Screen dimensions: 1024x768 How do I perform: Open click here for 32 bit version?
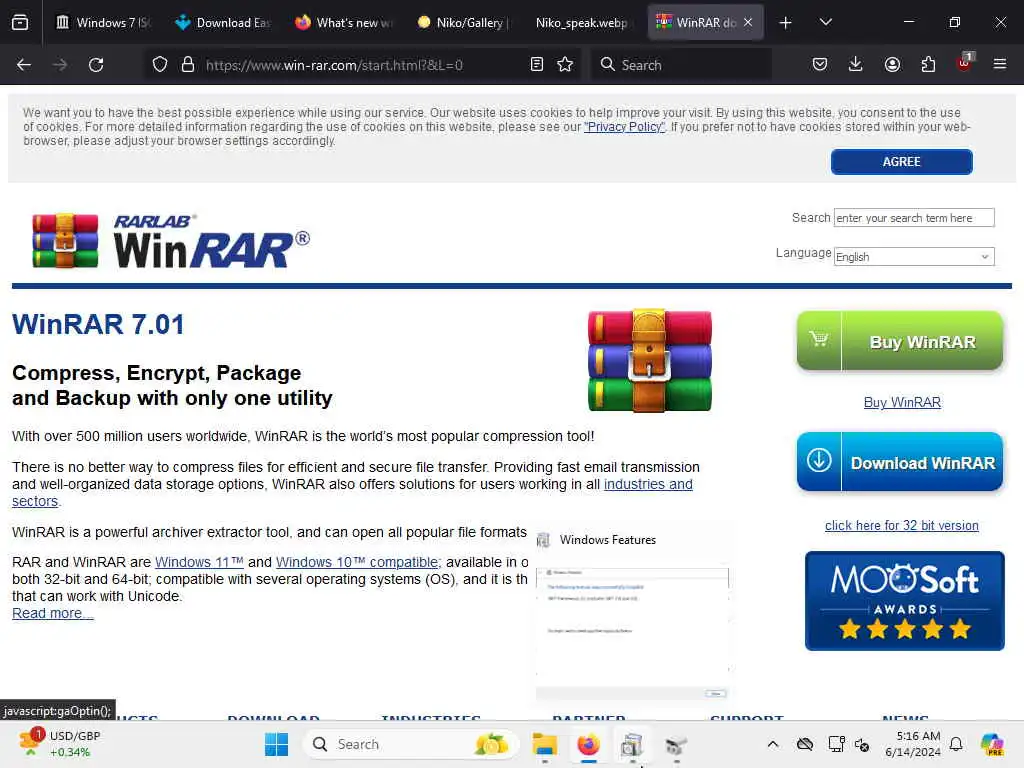pos(901,526)
